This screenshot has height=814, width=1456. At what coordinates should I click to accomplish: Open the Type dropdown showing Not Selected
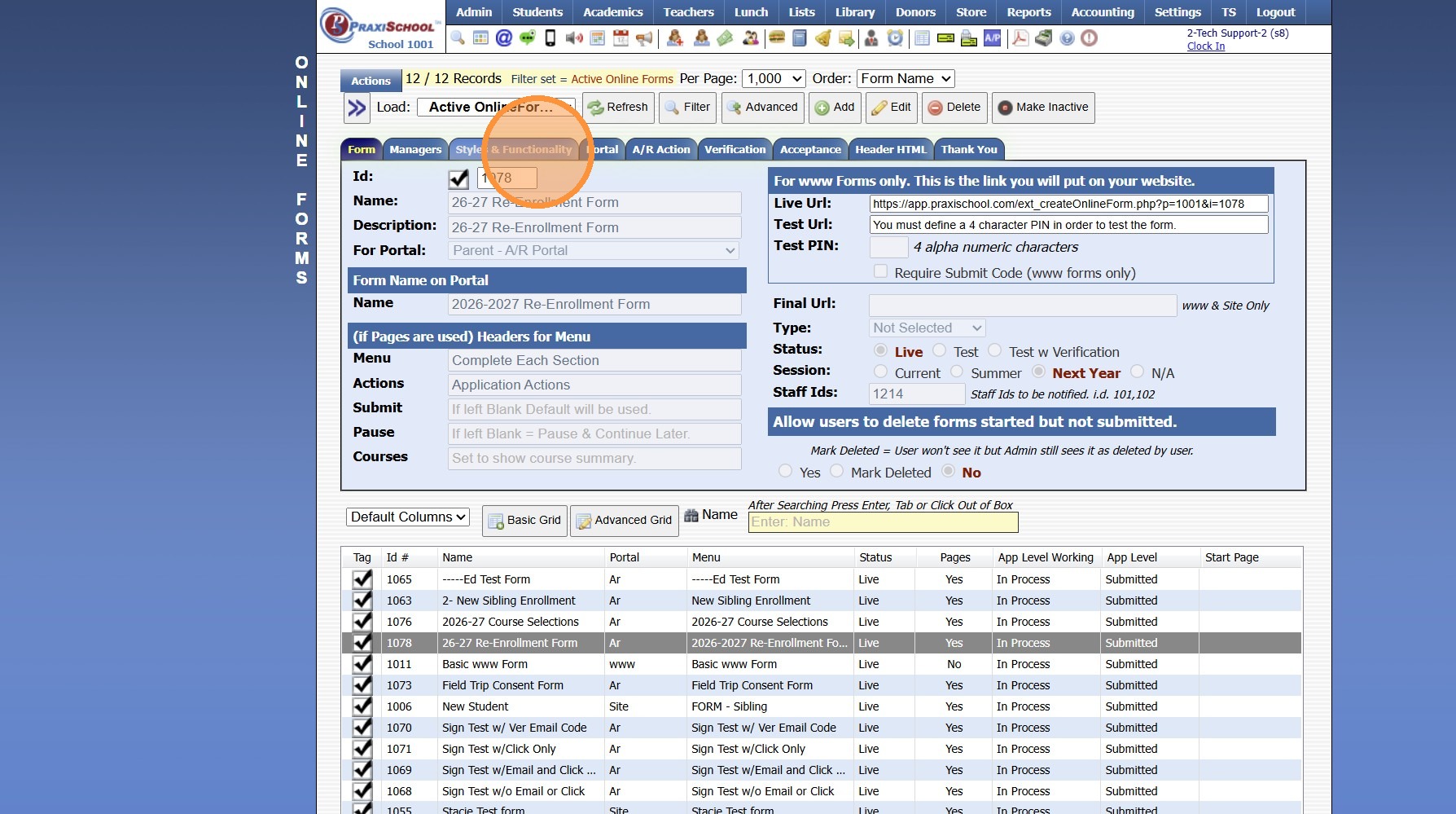[928, 328]
